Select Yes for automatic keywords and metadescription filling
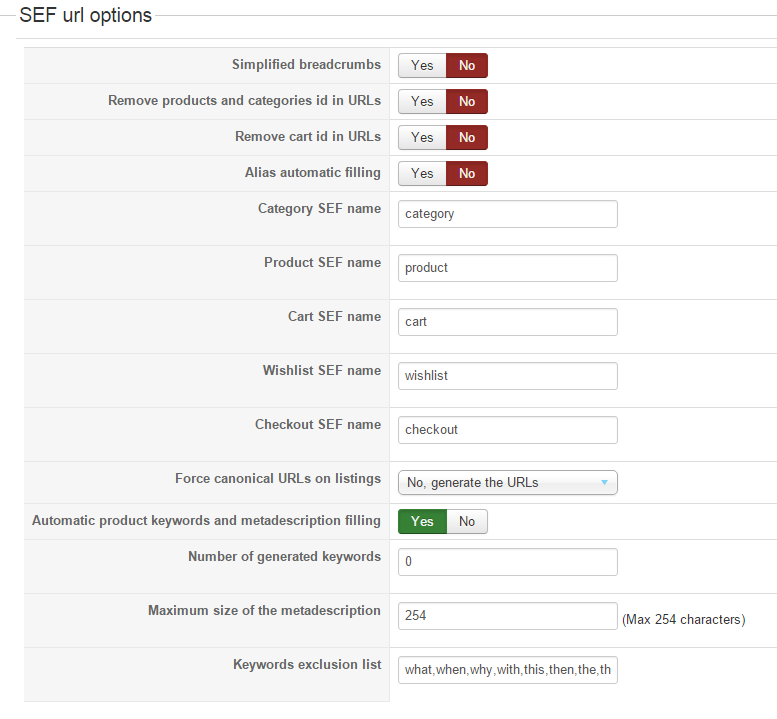The height and width of the screenshot is (719, 777). click(x=422, y=522)
